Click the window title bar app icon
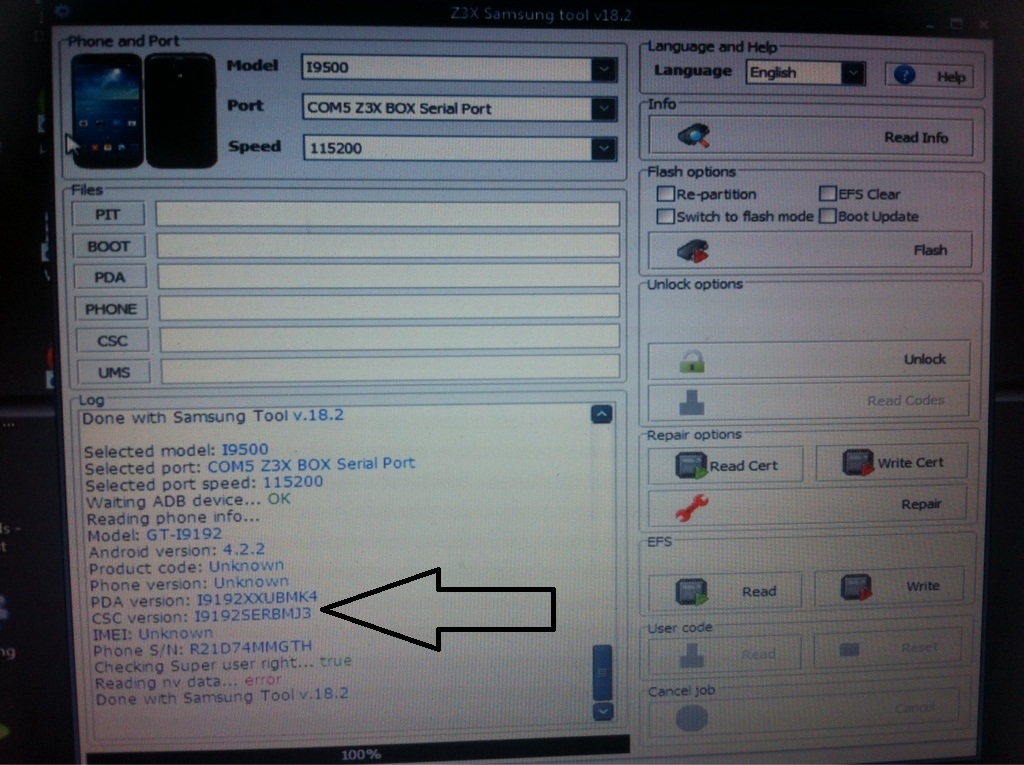1024x765 pixels. (63, 11)
